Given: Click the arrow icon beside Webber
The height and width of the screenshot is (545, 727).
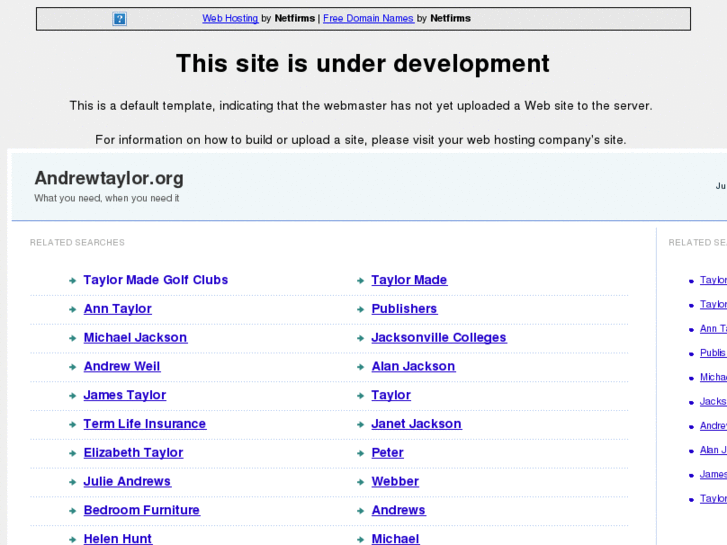Looking at the screenshot, I should (360, 482).
